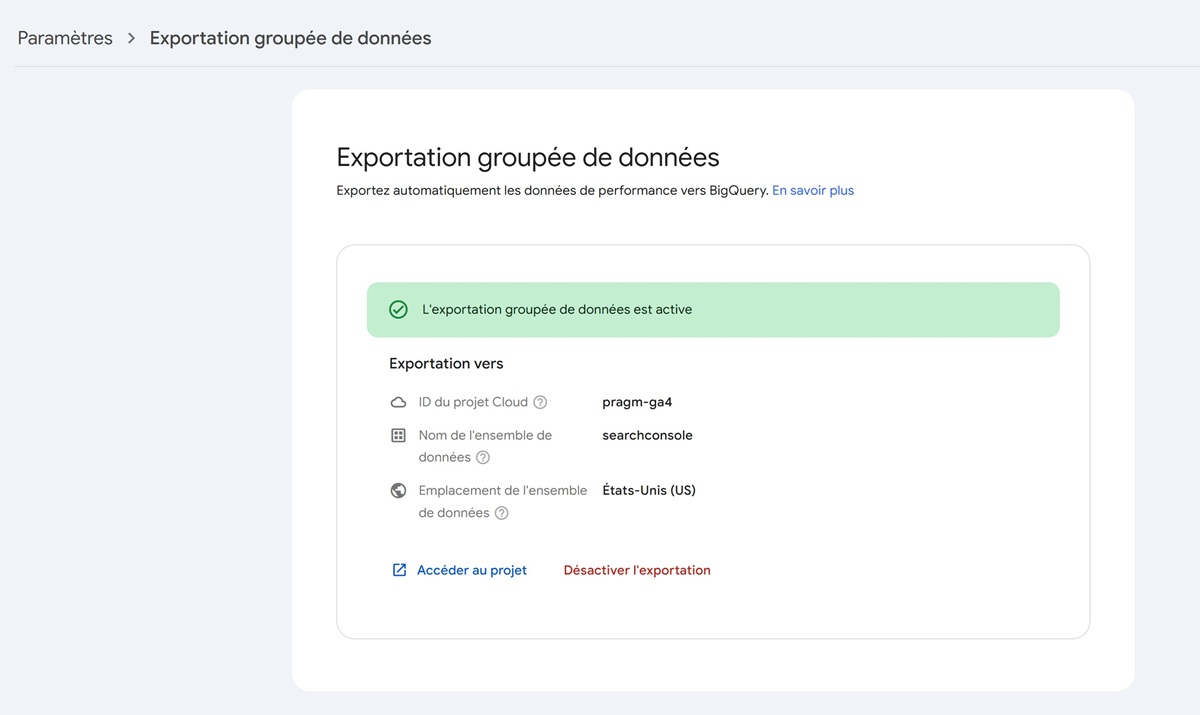Select the breadcrumb 'Exportation groupée de données'

point(290,38)
